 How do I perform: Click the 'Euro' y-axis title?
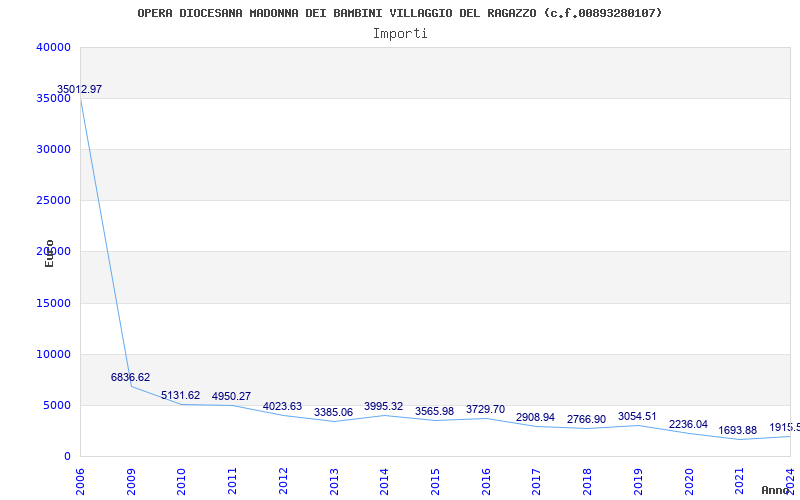(x=49, y=254)
